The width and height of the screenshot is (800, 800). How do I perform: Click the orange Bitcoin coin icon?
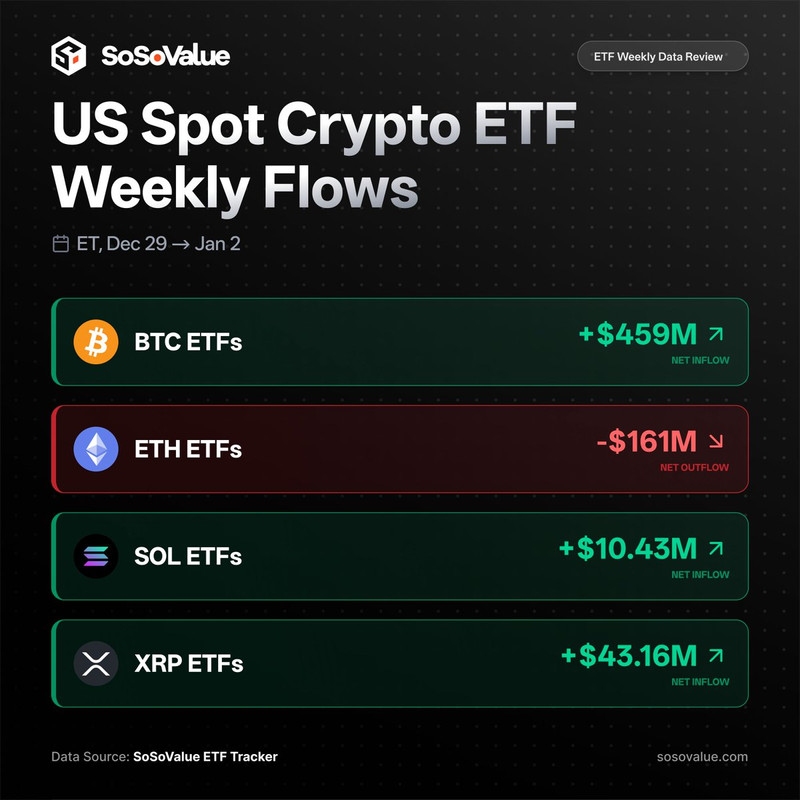(96, 342)
